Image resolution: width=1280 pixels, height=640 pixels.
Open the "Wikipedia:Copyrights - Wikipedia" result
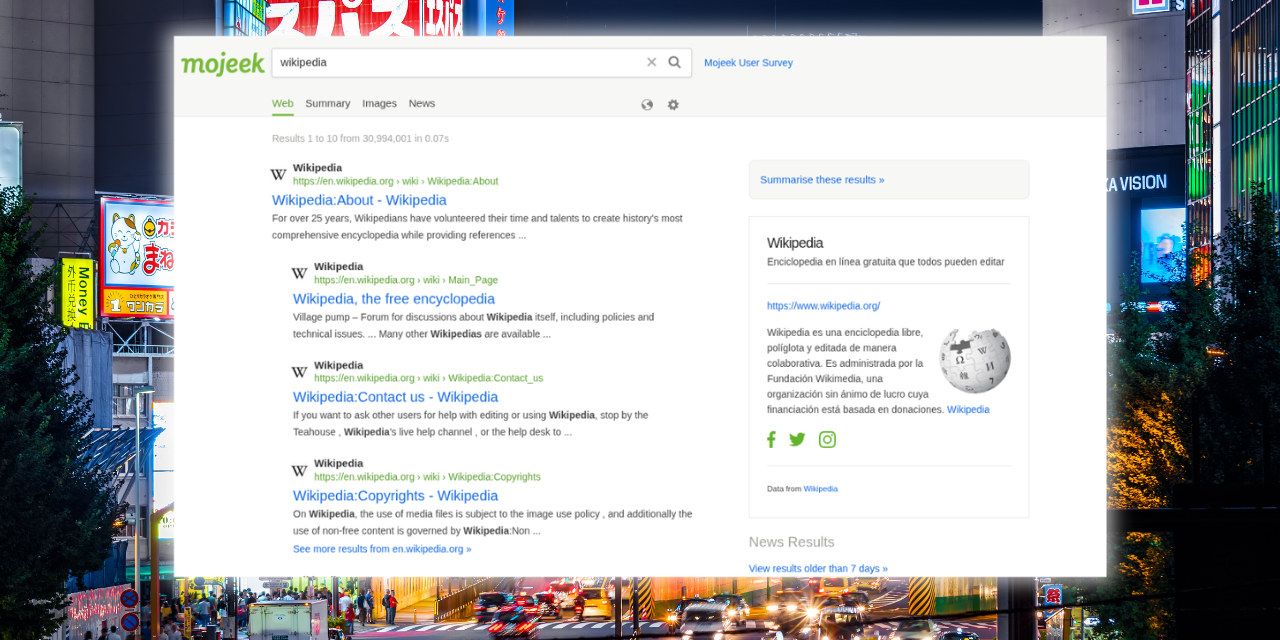(x=395, y=495)
